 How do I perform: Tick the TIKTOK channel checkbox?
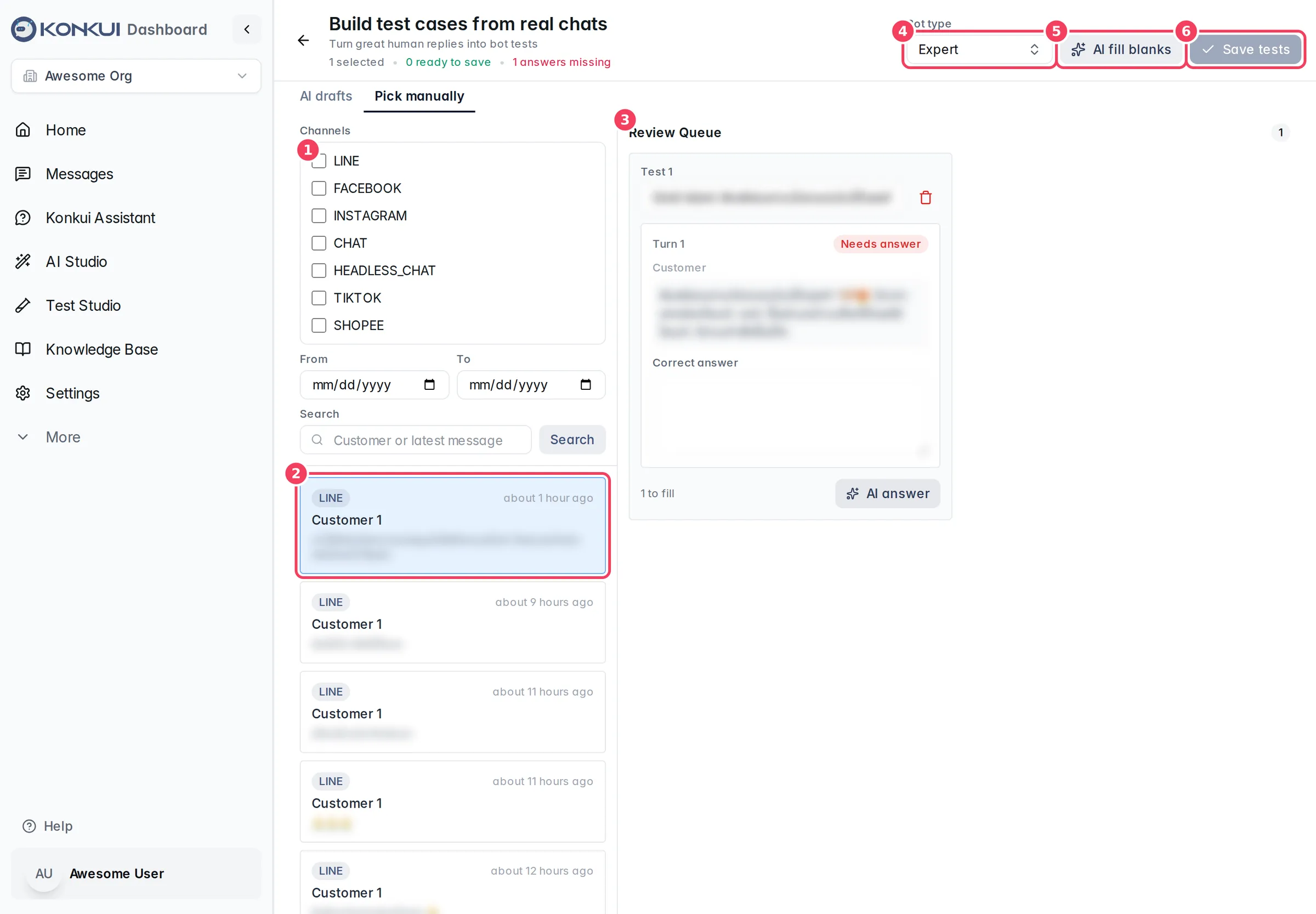(x=319, y=298)
